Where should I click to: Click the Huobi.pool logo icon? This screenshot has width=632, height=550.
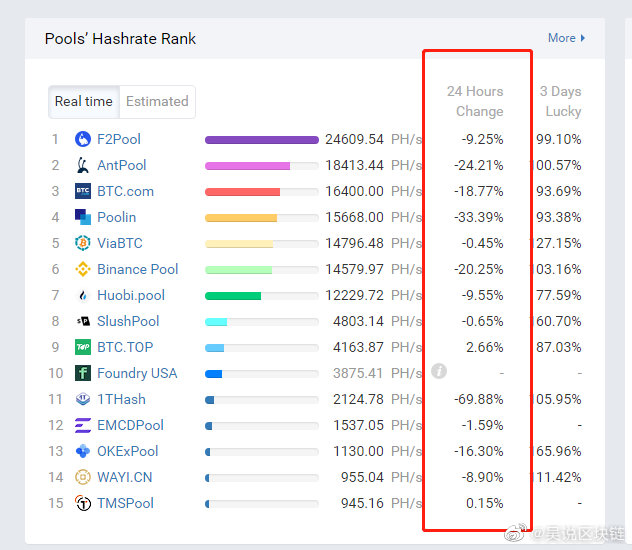pos(83,295)
